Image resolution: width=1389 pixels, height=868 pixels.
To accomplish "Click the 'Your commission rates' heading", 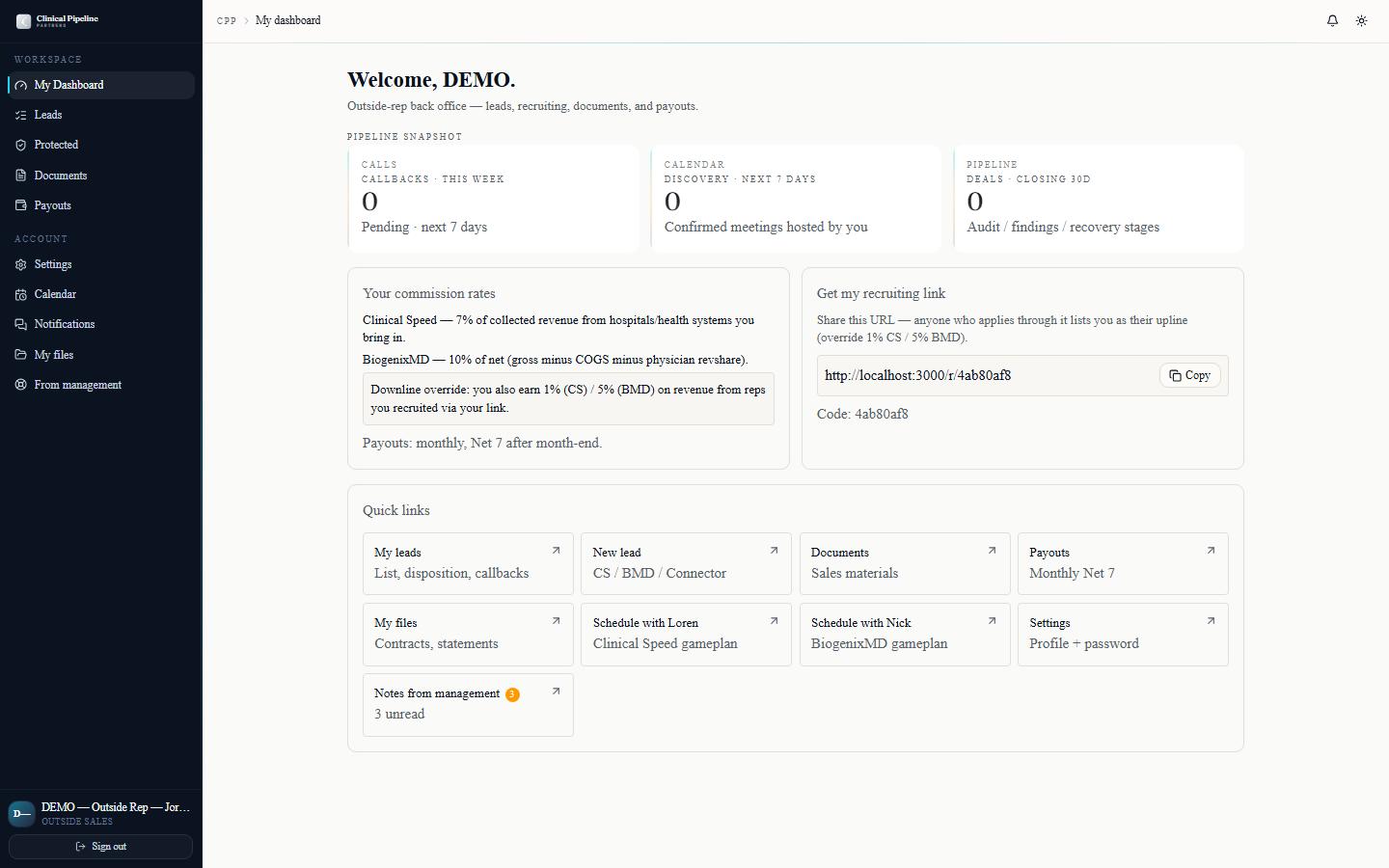I will click(x=429, y=293).
